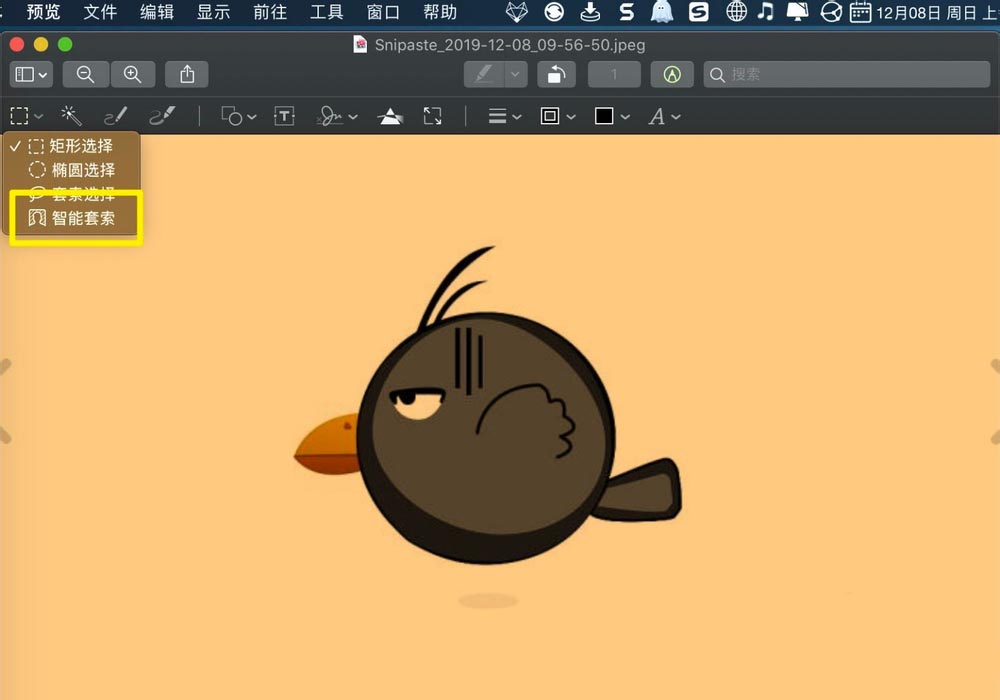Click the sidebar view icon
This screenshot has width=1000, height=700.
(24, 75)
